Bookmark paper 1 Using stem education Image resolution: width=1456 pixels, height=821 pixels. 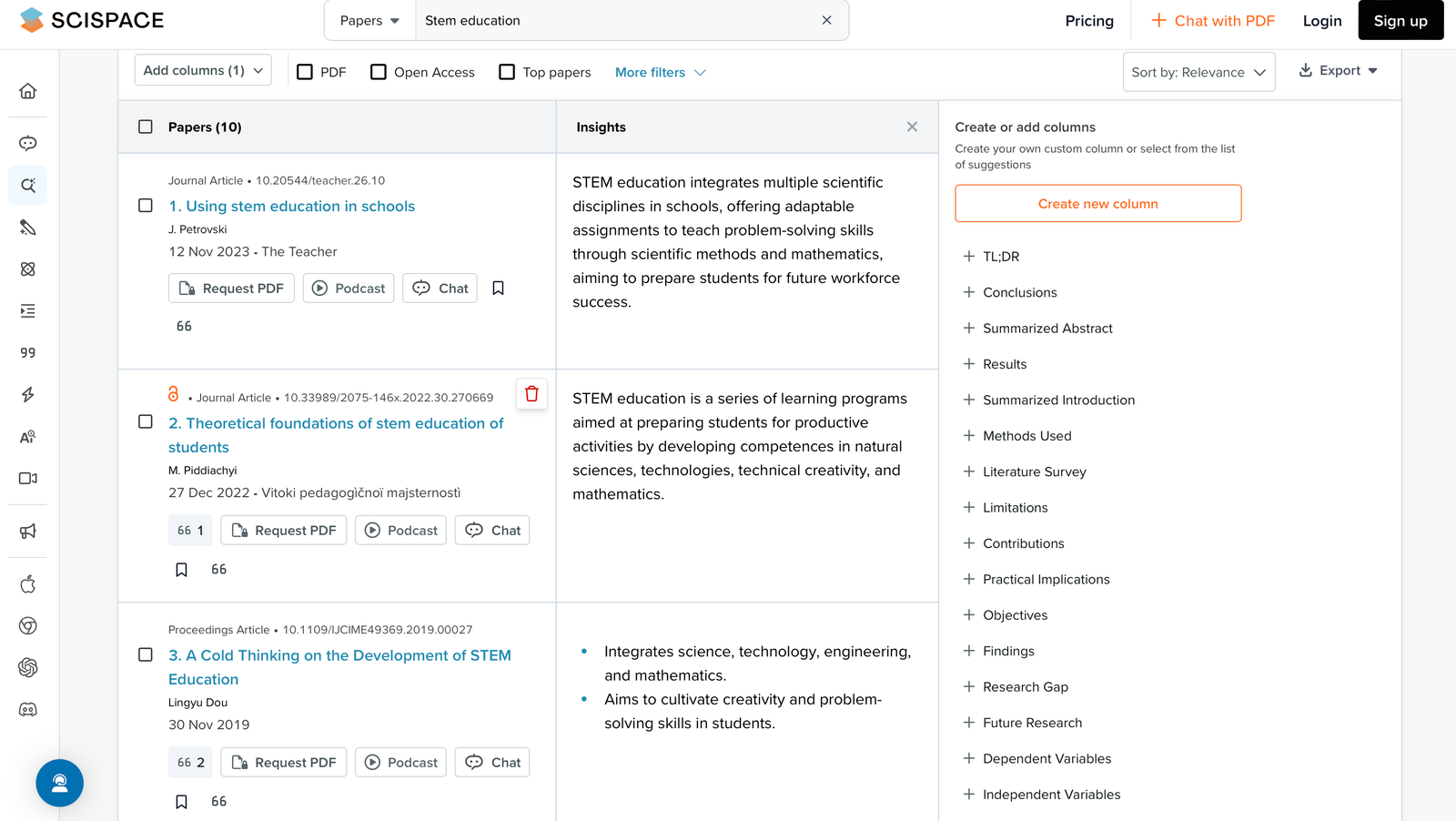(x=498, y=289)
